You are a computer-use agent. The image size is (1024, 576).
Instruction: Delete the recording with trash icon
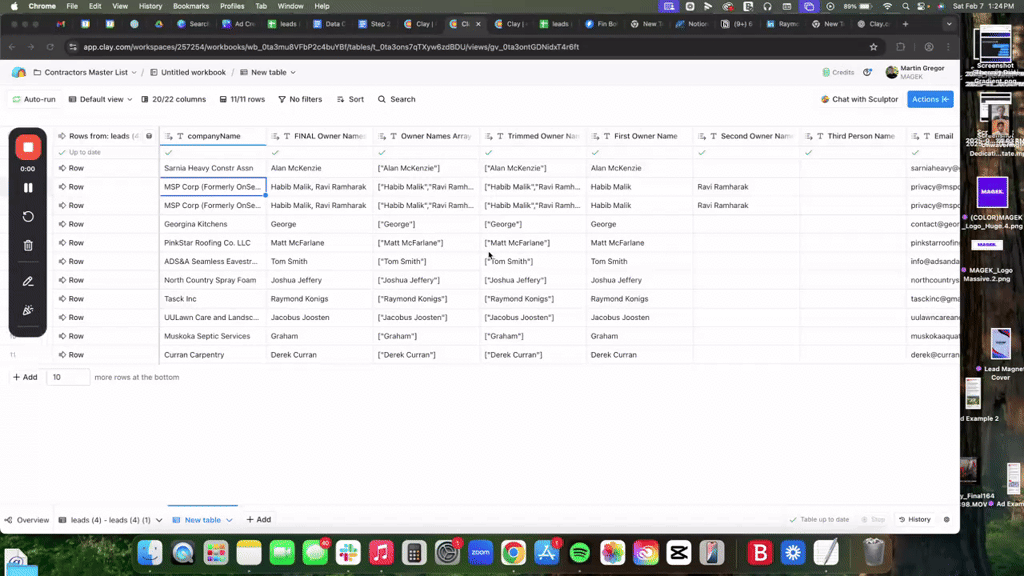coord(28,245)
